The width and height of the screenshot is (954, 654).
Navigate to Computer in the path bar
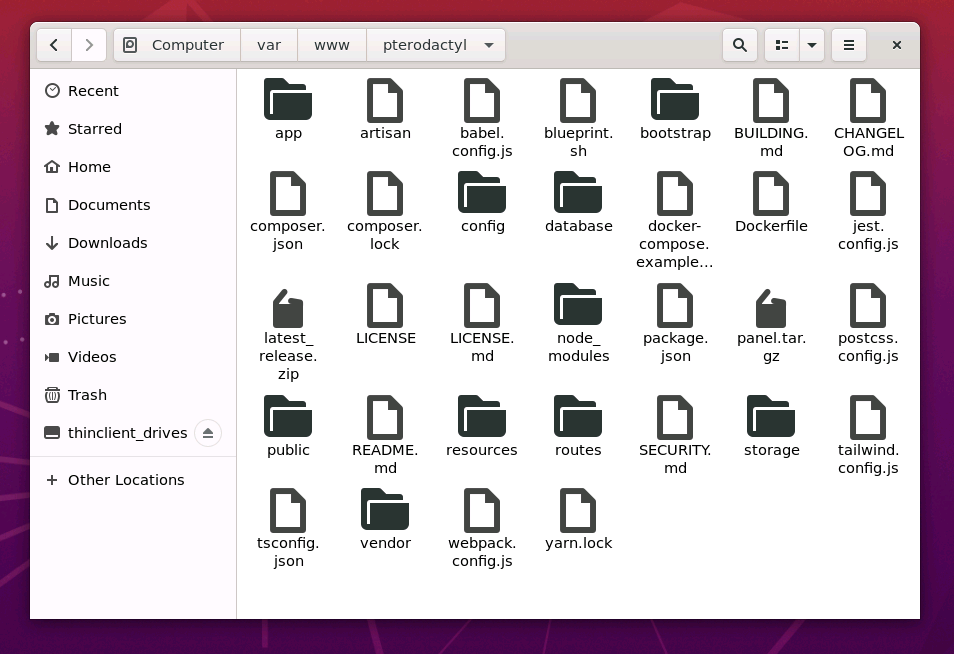click(177, 45)
